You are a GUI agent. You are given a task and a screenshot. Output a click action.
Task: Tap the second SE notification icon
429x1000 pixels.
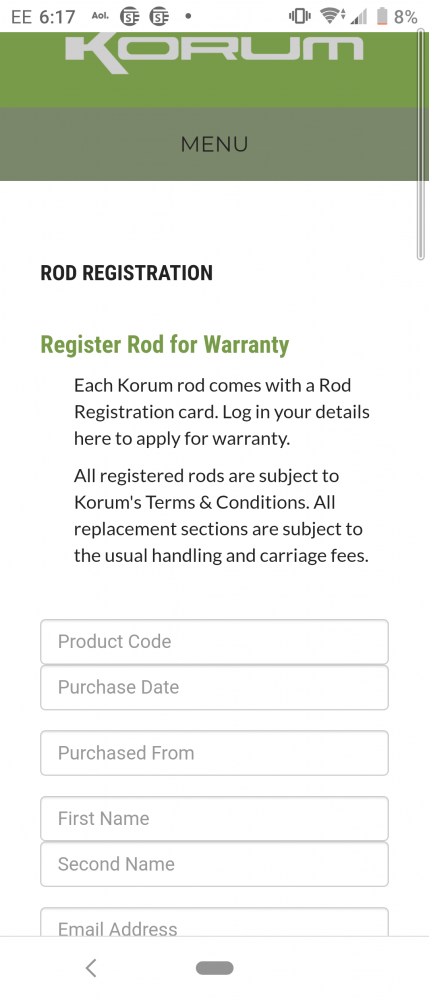click(159, 16)
